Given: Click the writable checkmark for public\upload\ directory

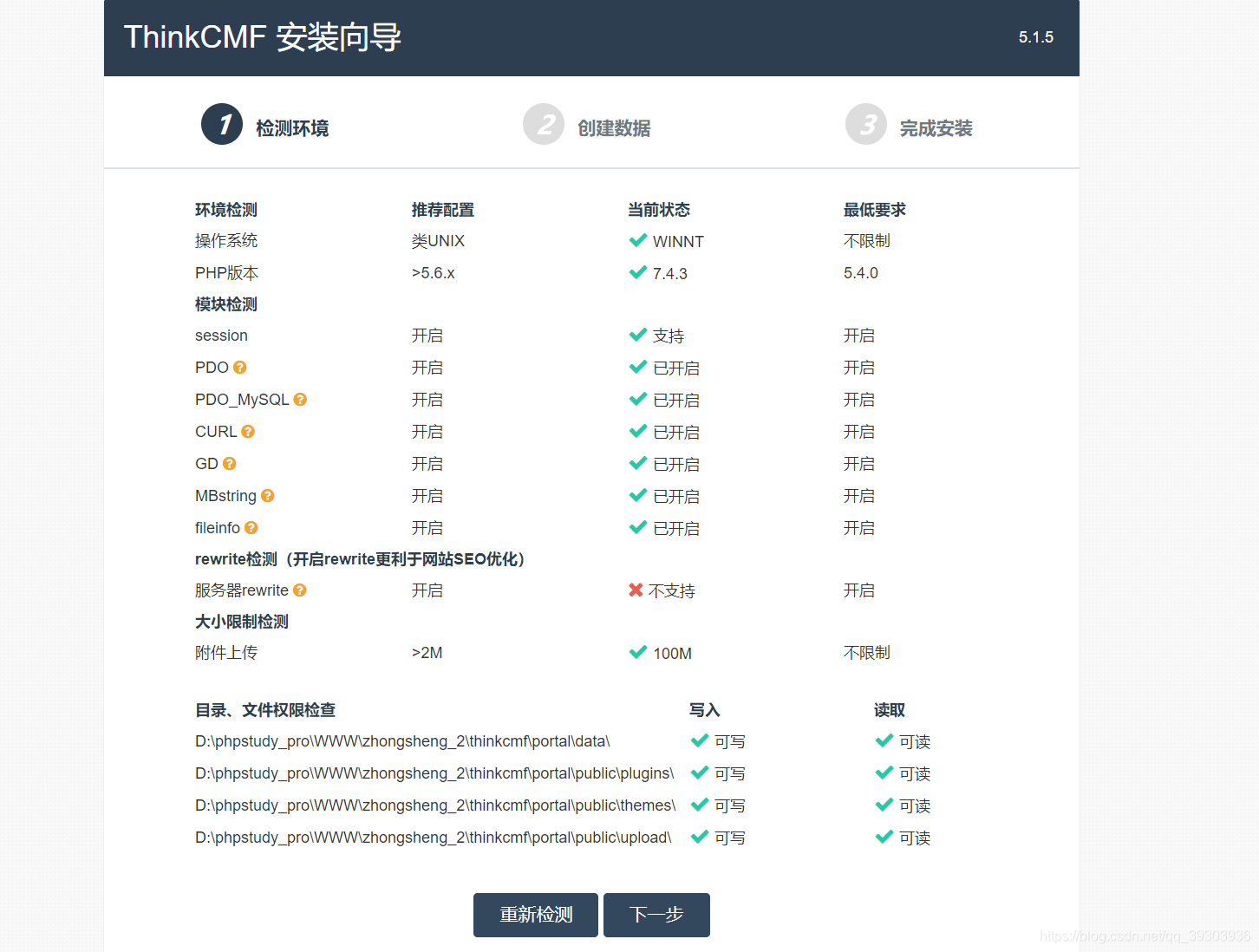Looking at the screenshot, I should click(700, 837).
